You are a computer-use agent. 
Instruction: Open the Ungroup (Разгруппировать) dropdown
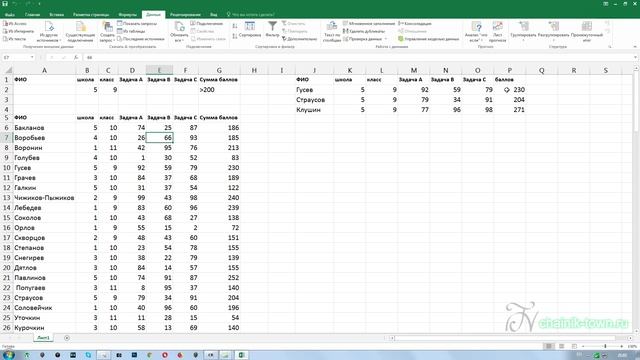click(553, 32)
